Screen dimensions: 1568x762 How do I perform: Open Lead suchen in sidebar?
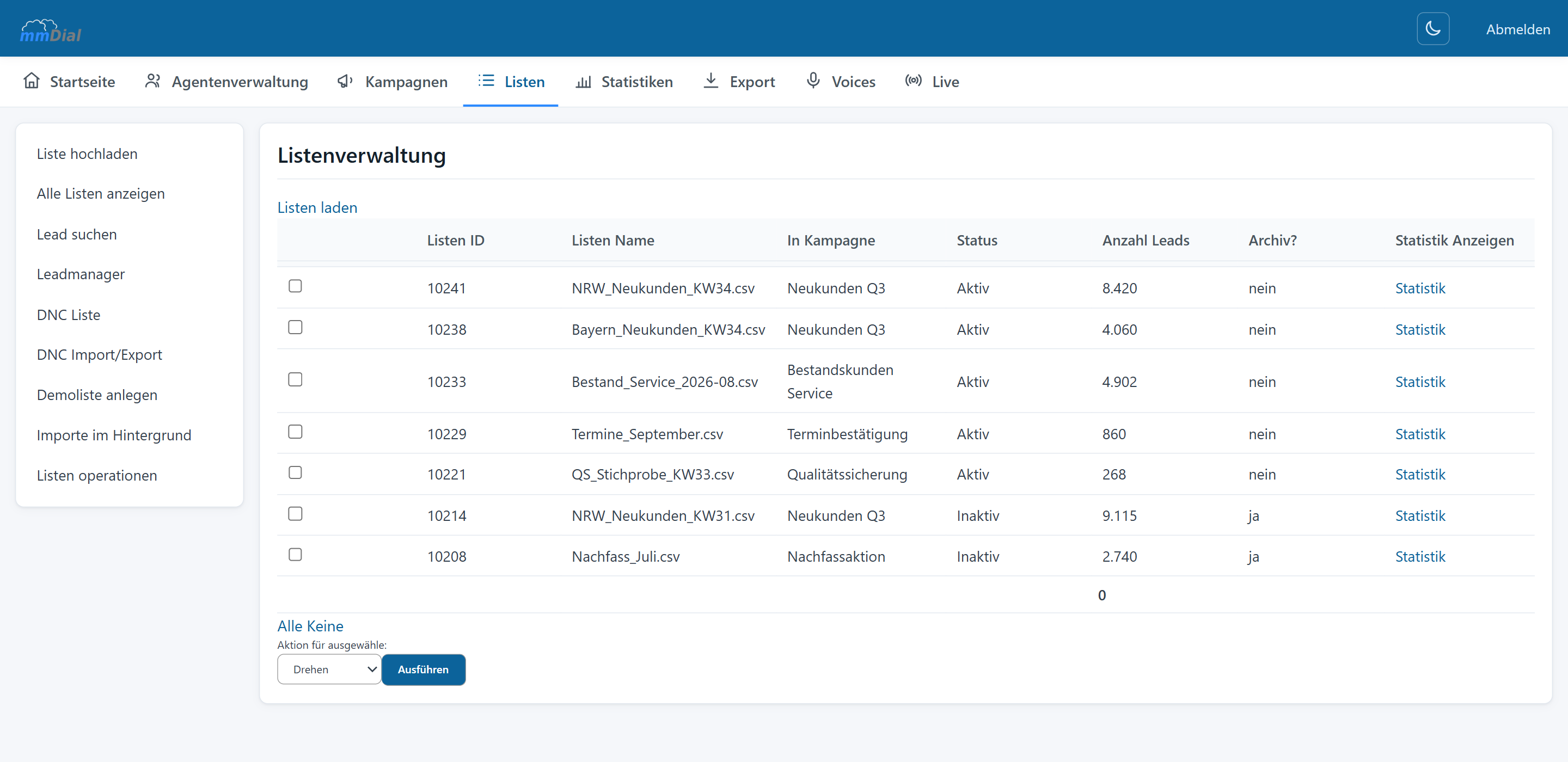point(77,235)
